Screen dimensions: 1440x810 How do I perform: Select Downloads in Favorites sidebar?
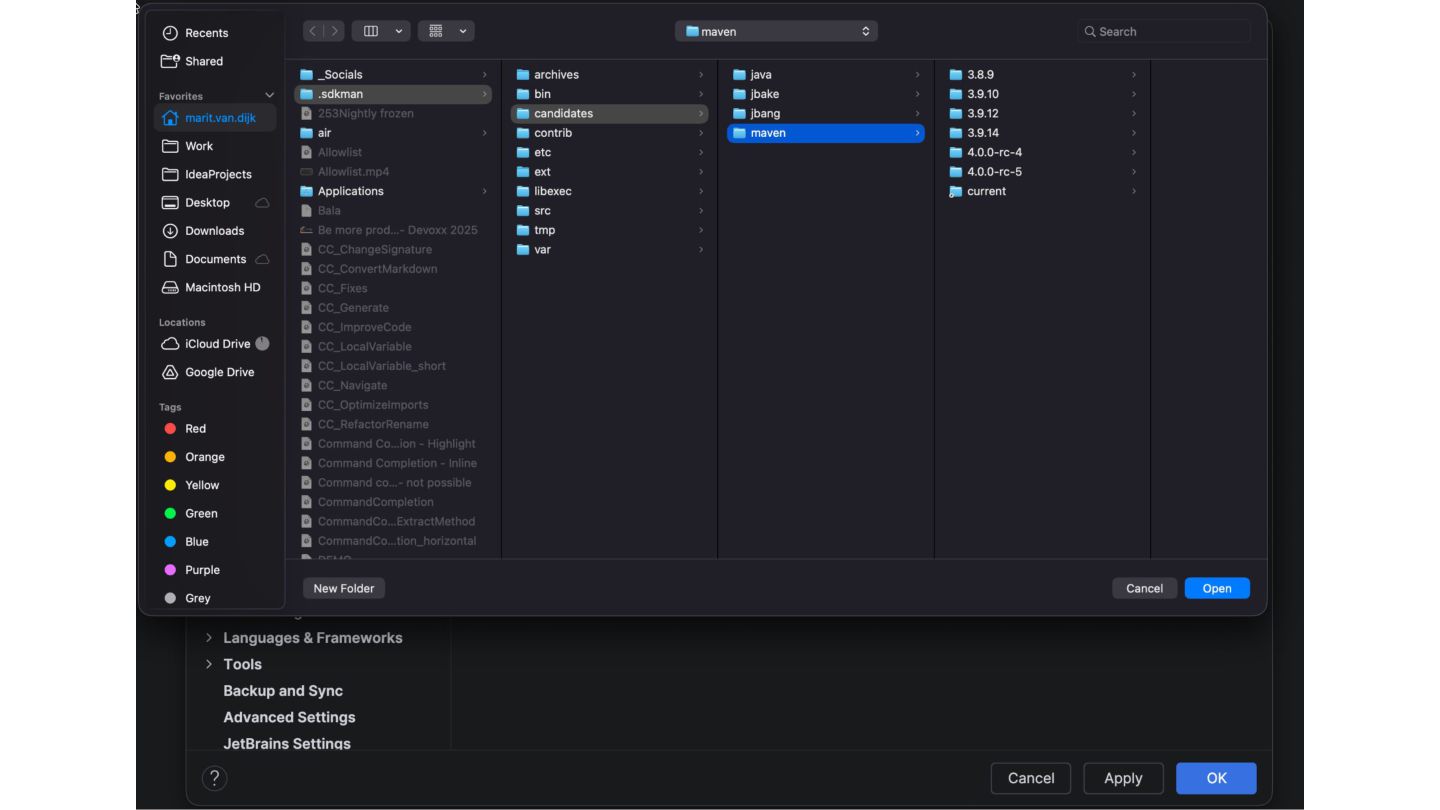pyautogui.click(x=214, y=231)
